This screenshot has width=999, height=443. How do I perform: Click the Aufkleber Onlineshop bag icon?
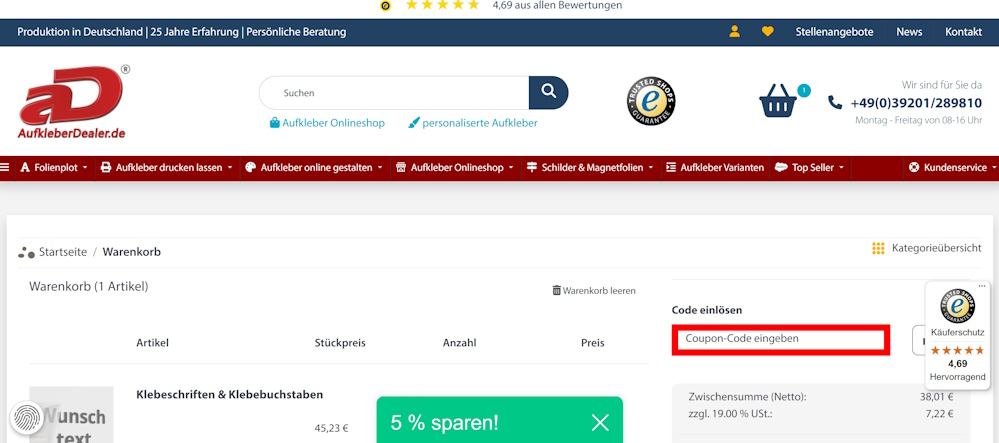coord(275,122)
